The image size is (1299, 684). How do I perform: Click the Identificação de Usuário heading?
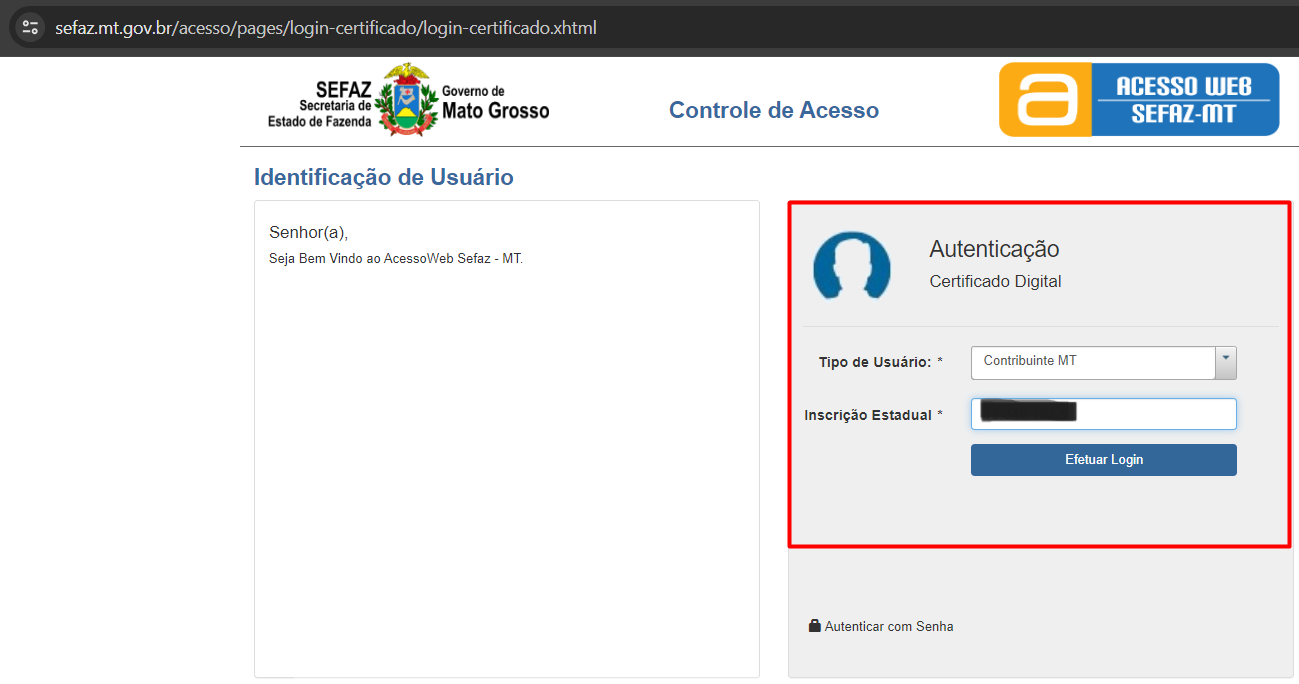383,178
